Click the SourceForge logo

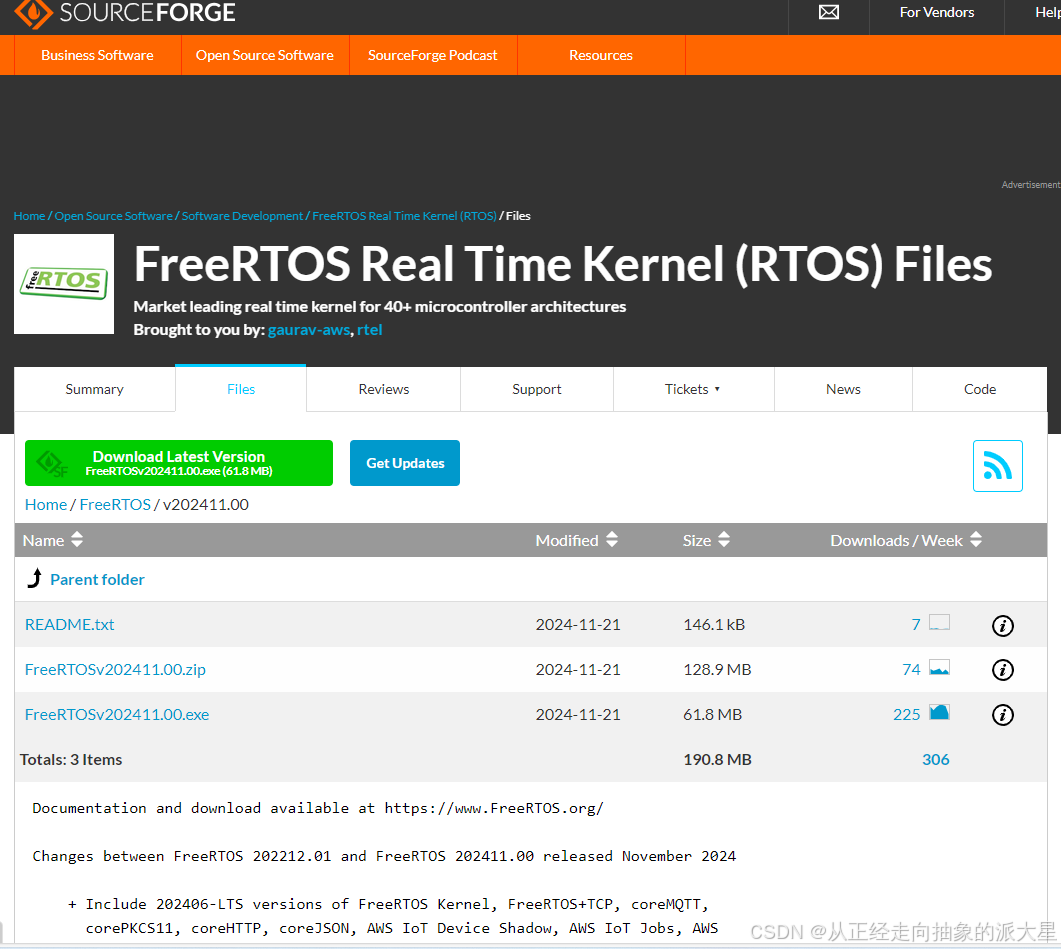(x=125, y=12)
